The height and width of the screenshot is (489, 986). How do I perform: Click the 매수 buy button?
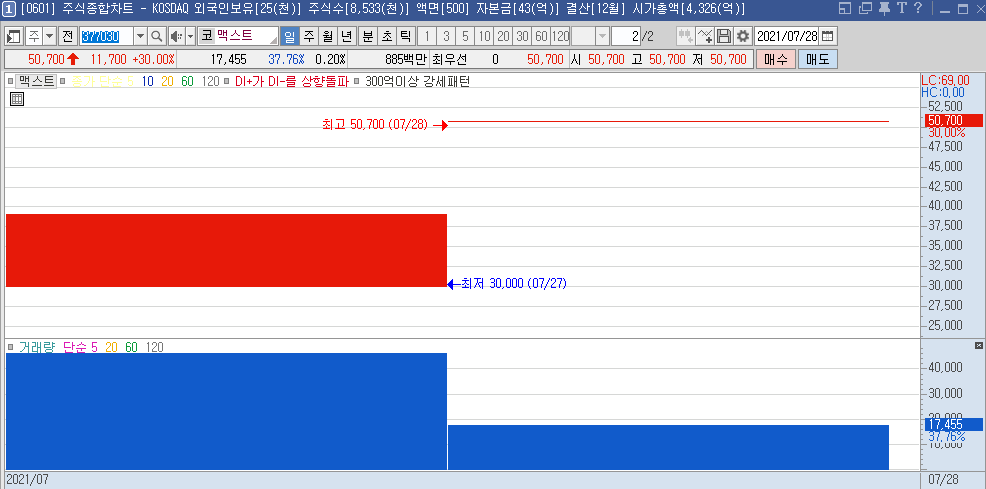775,60
